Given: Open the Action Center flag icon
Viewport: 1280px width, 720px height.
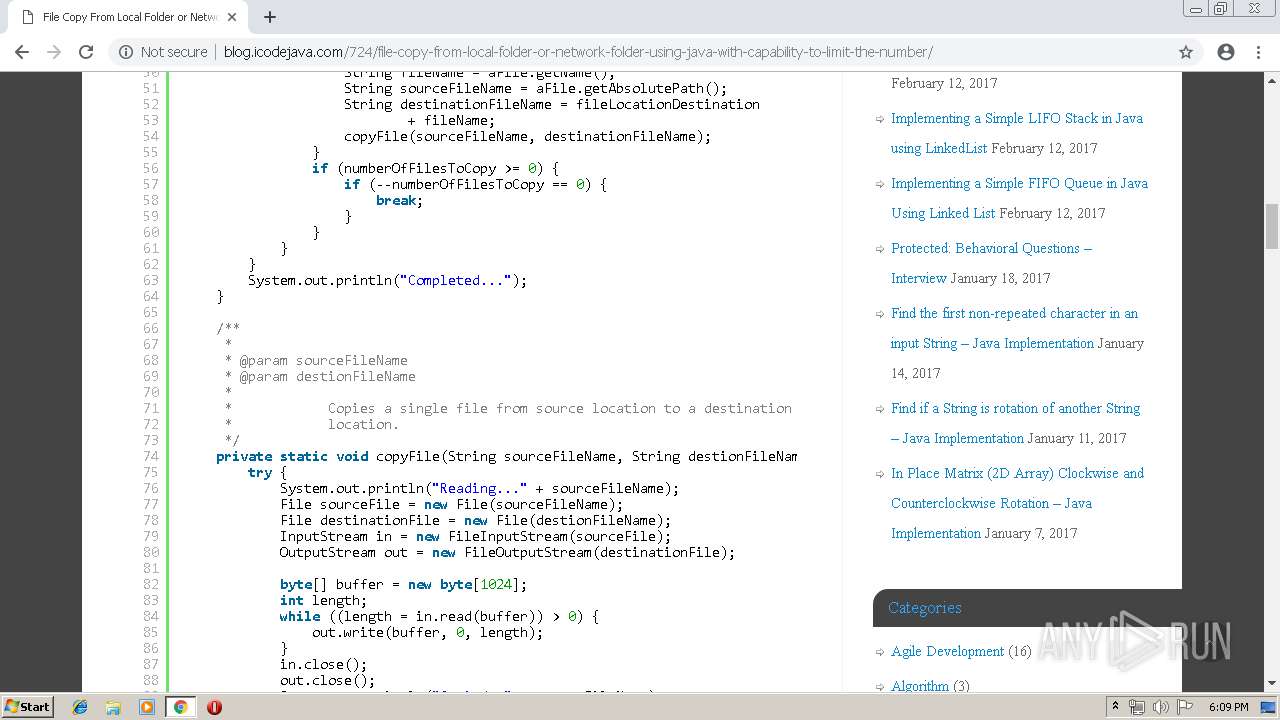Looking at the screenshot, I should (x=1185, y=707).
